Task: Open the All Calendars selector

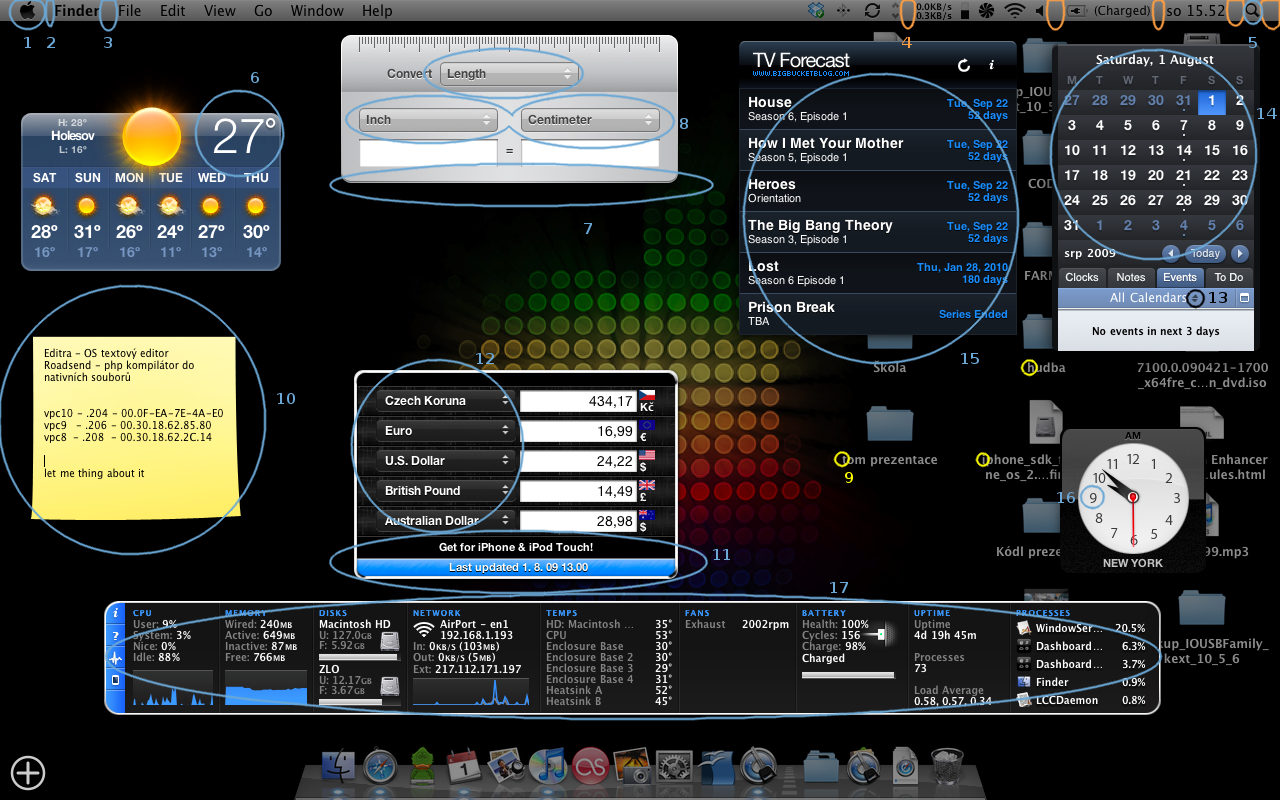Action: point(1155,298)
